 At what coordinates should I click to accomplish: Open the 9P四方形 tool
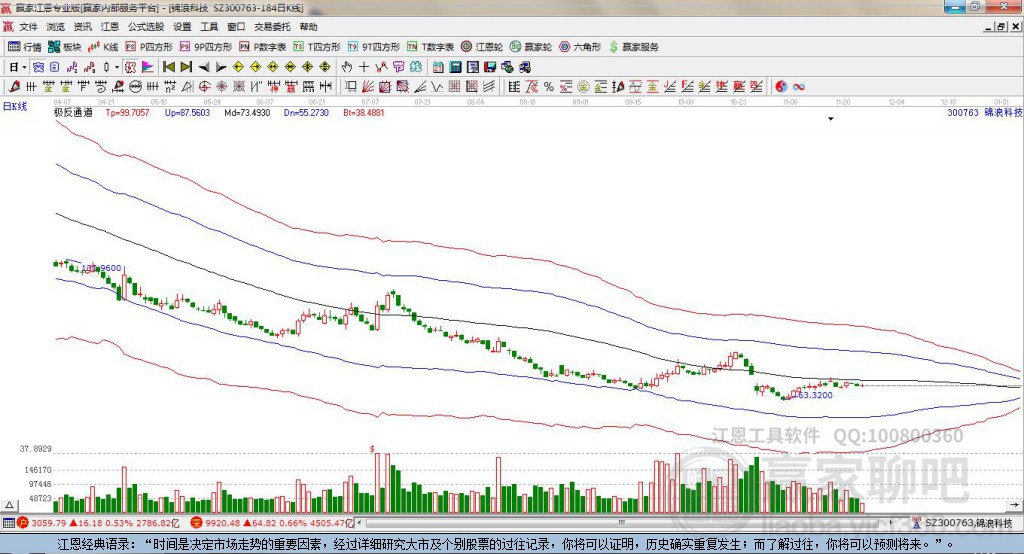click(206, 47)
